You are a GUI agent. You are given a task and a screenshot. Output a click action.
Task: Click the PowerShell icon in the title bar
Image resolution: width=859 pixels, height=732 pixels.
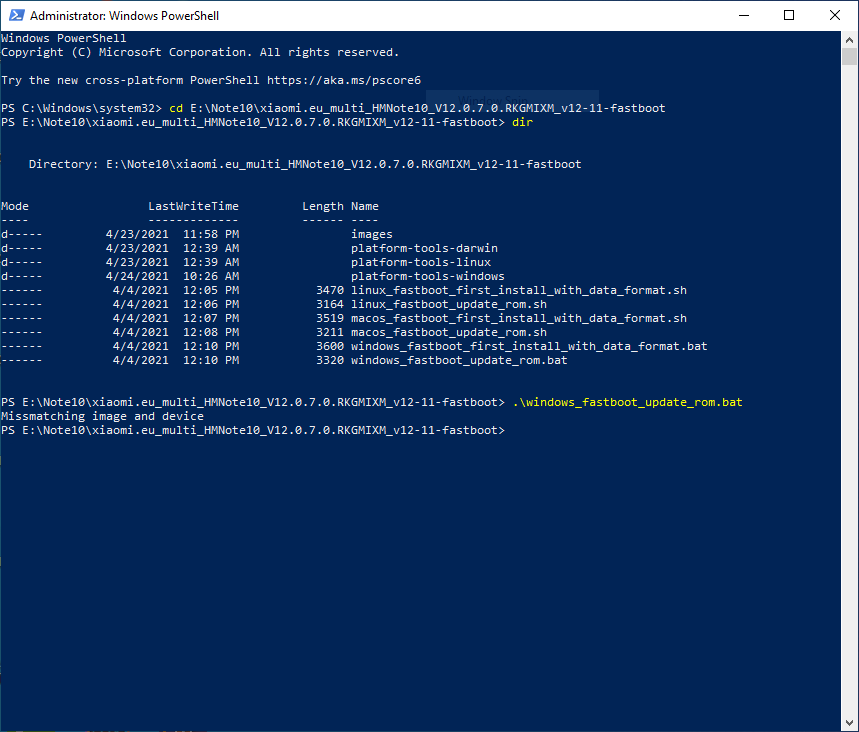[x=15, y=16]
